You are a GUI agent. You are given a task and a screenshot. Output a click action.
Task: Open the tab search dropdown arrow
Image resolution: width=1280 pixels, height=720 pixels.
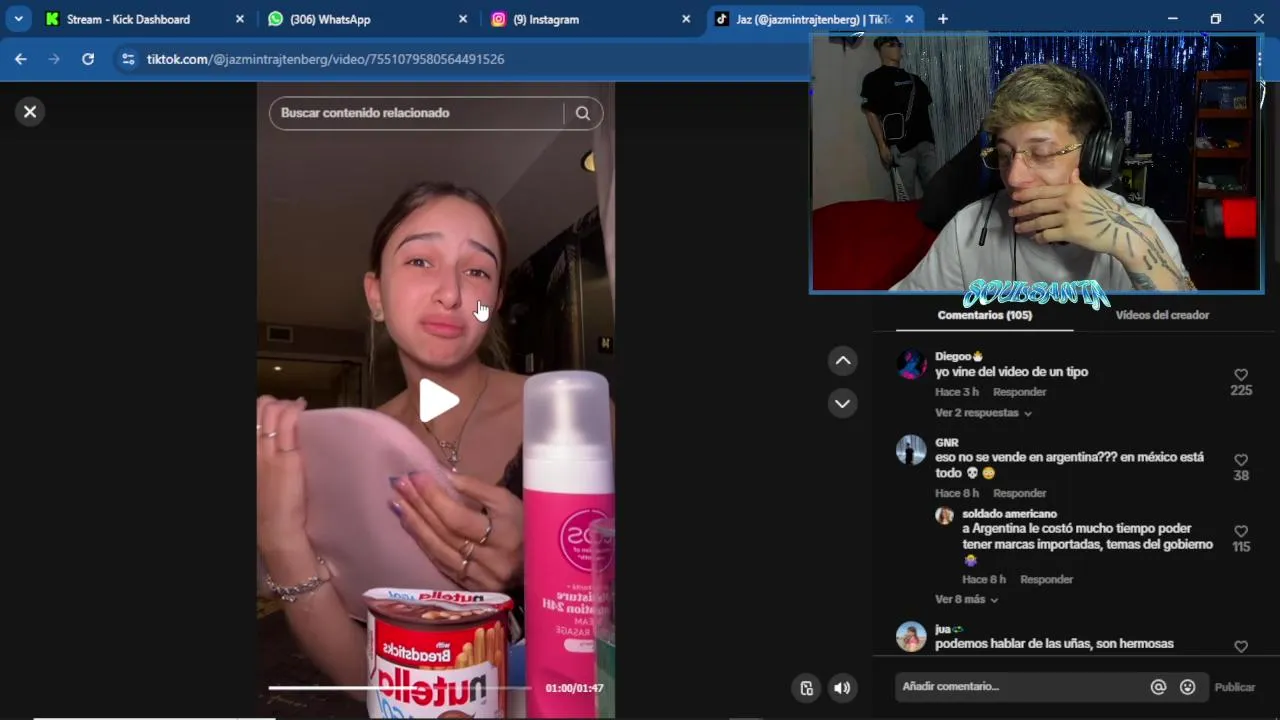pyautogui.click(x=18, y=19)
